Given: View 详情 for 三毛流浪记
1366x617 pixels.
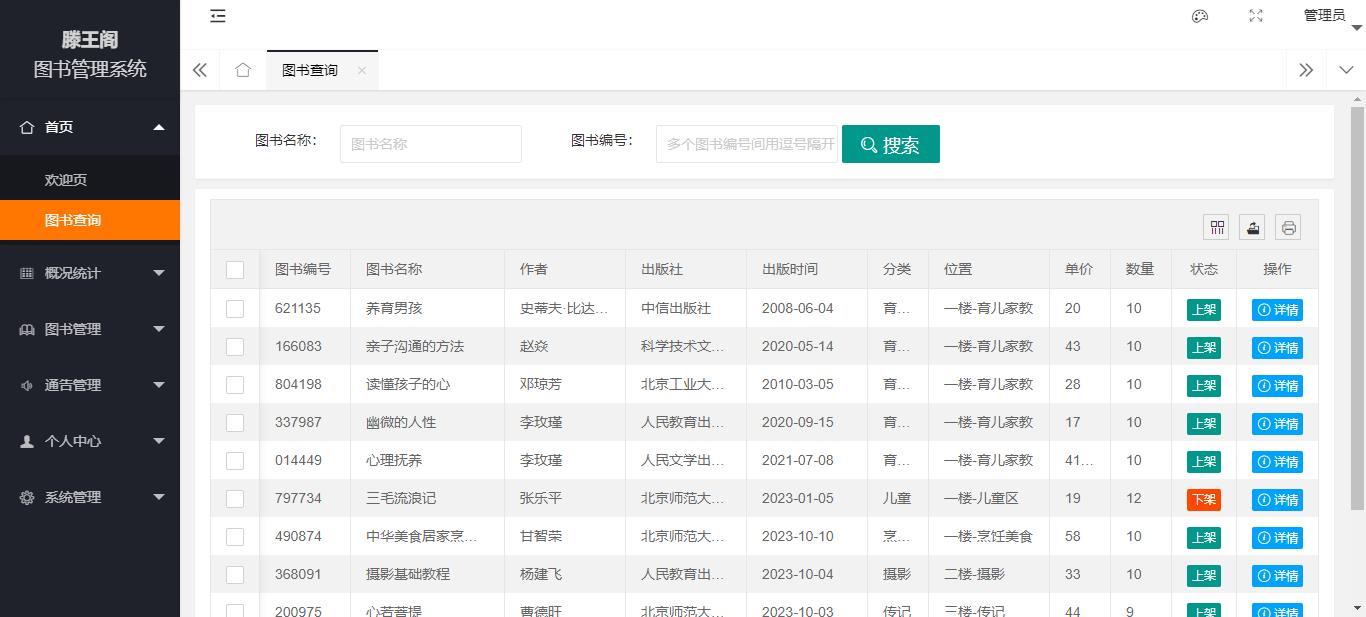Looking at the screenshot, I should point(1277,500).
